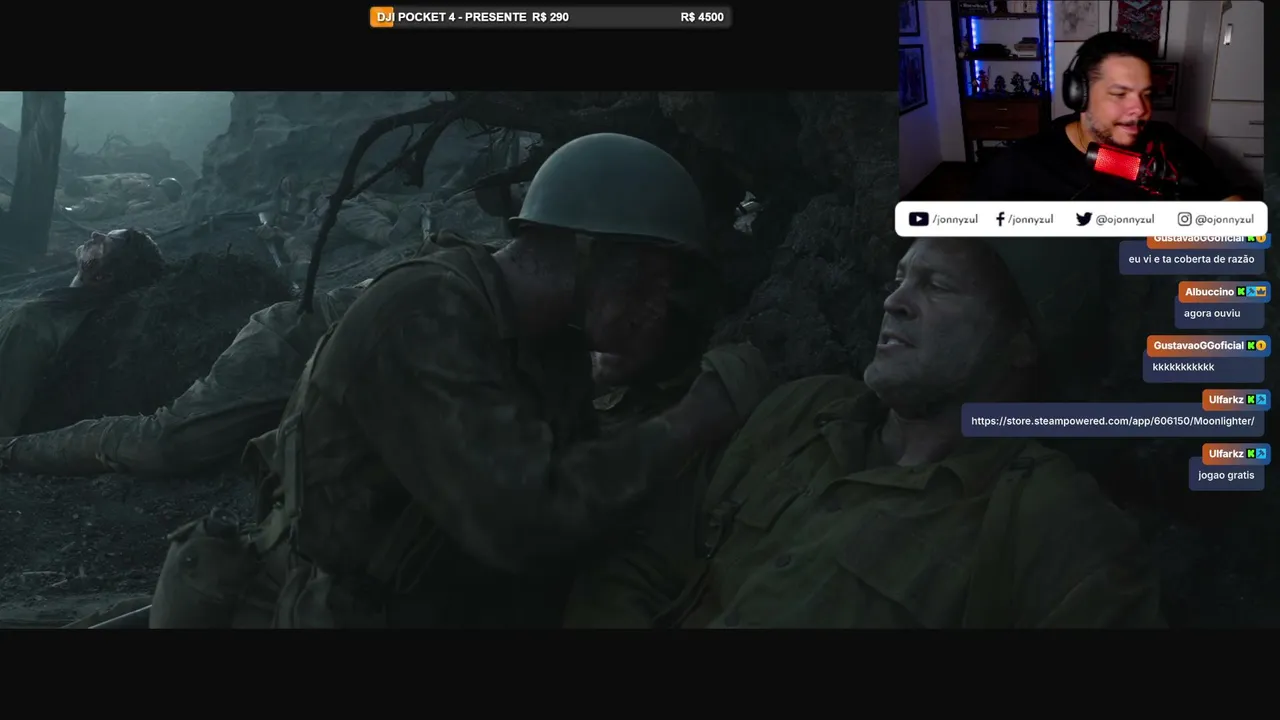Click the chat message "jogao gratis"
The height and width of the screenshot is (720, 1280).
(1226, 476)
